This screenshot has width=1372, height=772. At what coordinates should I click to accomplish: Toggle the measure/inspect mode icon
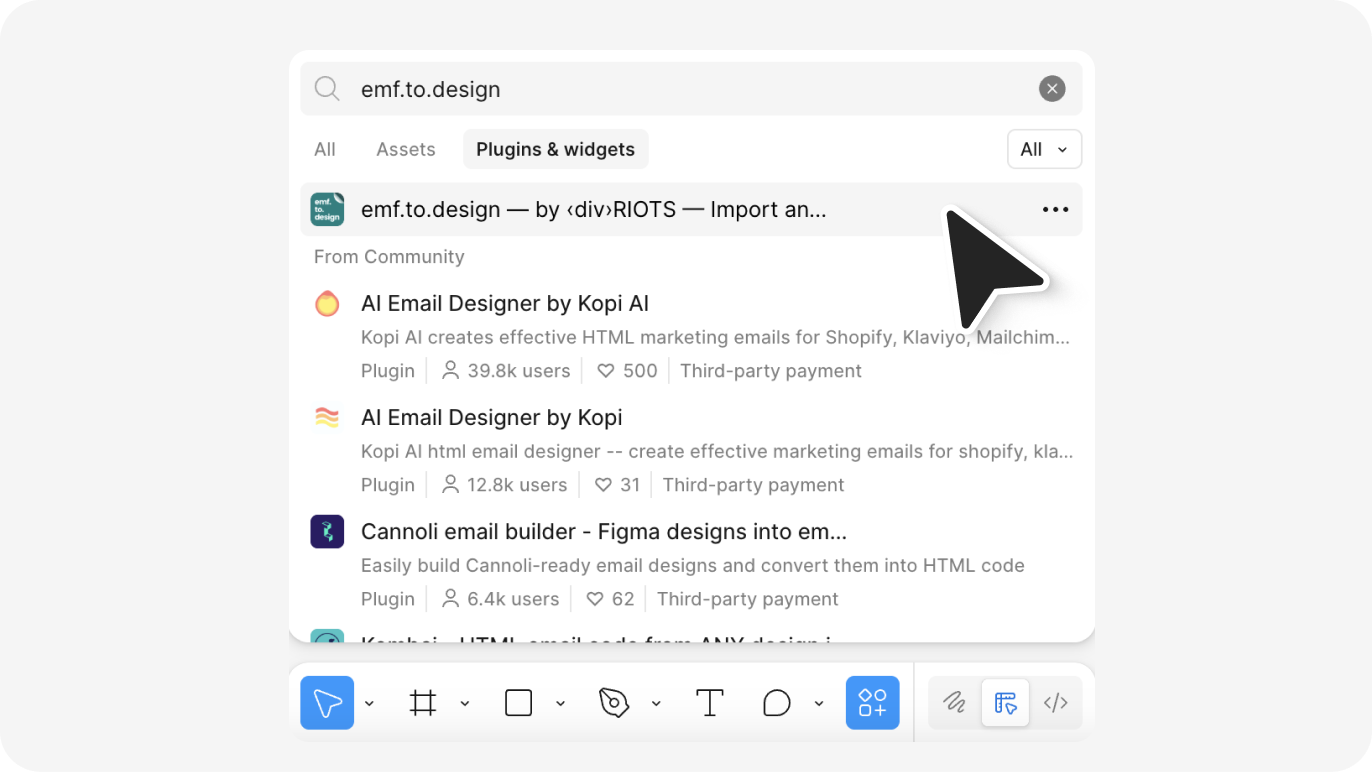click(x=1005, y=702)
